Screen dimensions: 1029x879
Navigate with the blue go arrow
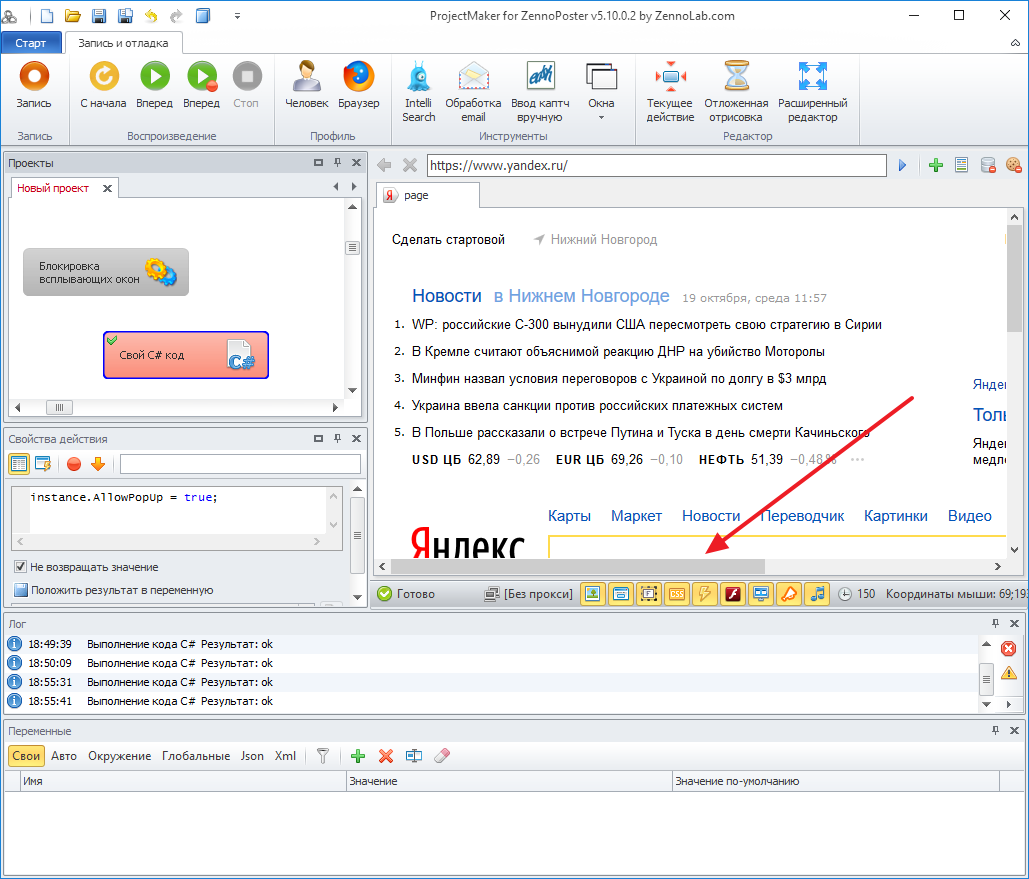coord(902,165)
